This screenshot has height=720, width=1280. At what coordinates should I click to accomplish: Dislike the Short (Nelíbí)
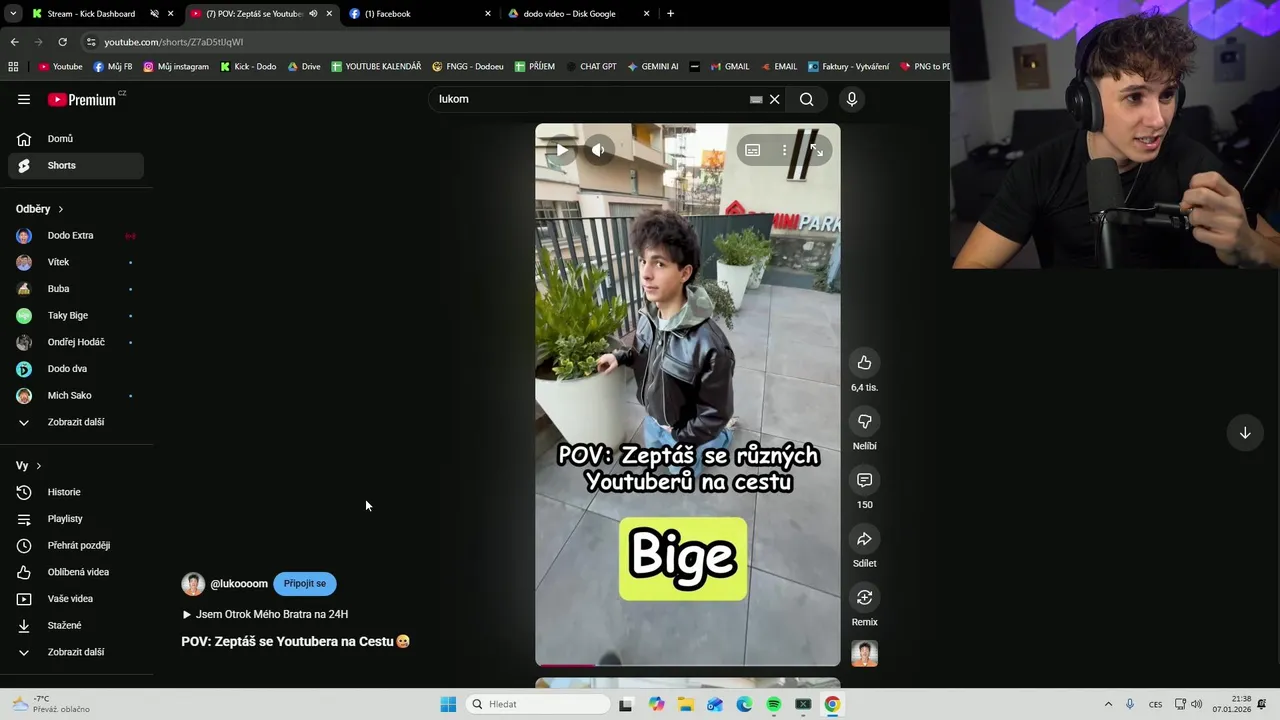click(865, 421)
